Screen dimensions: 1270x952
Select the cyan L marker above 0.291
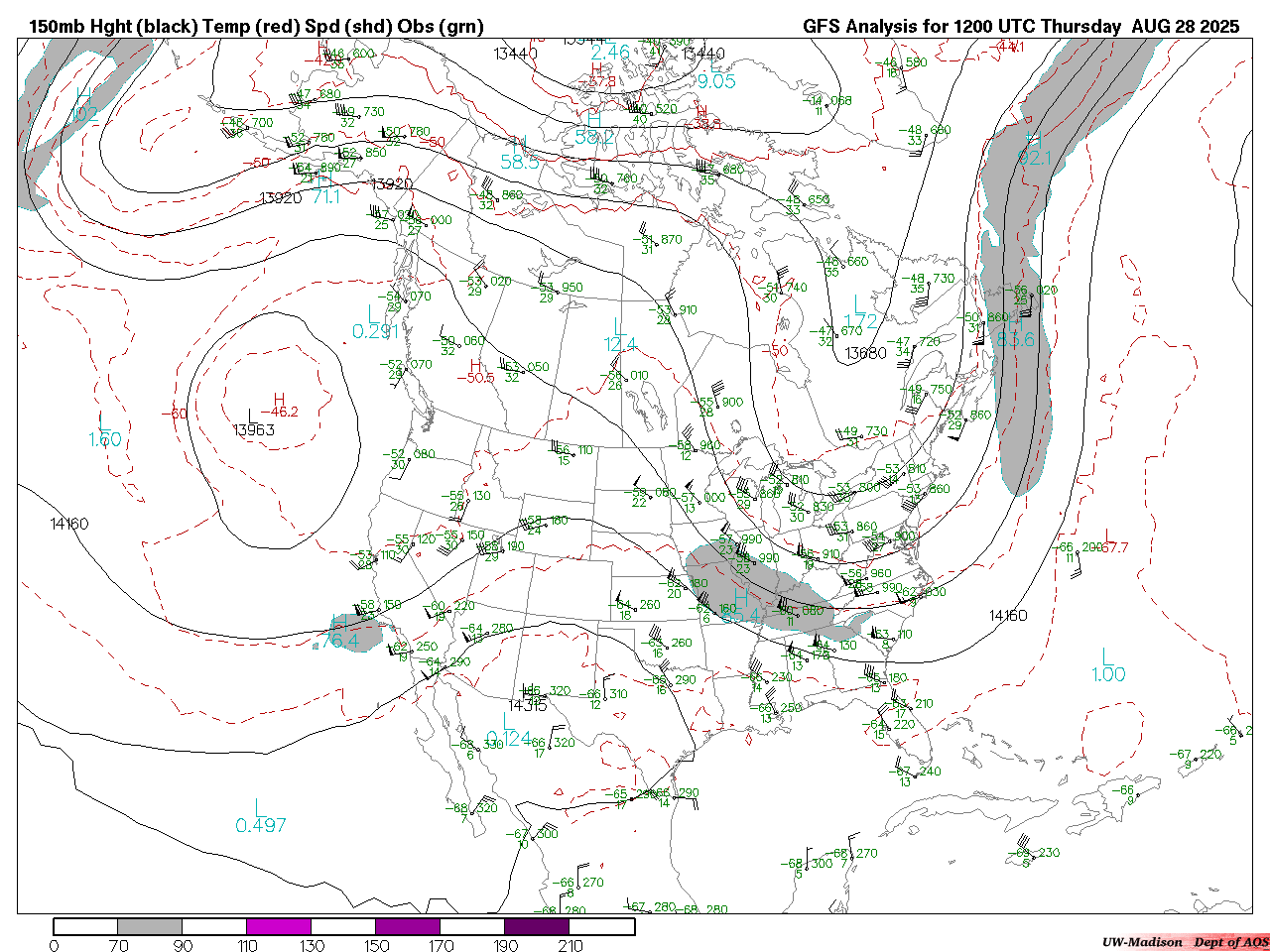372,313
